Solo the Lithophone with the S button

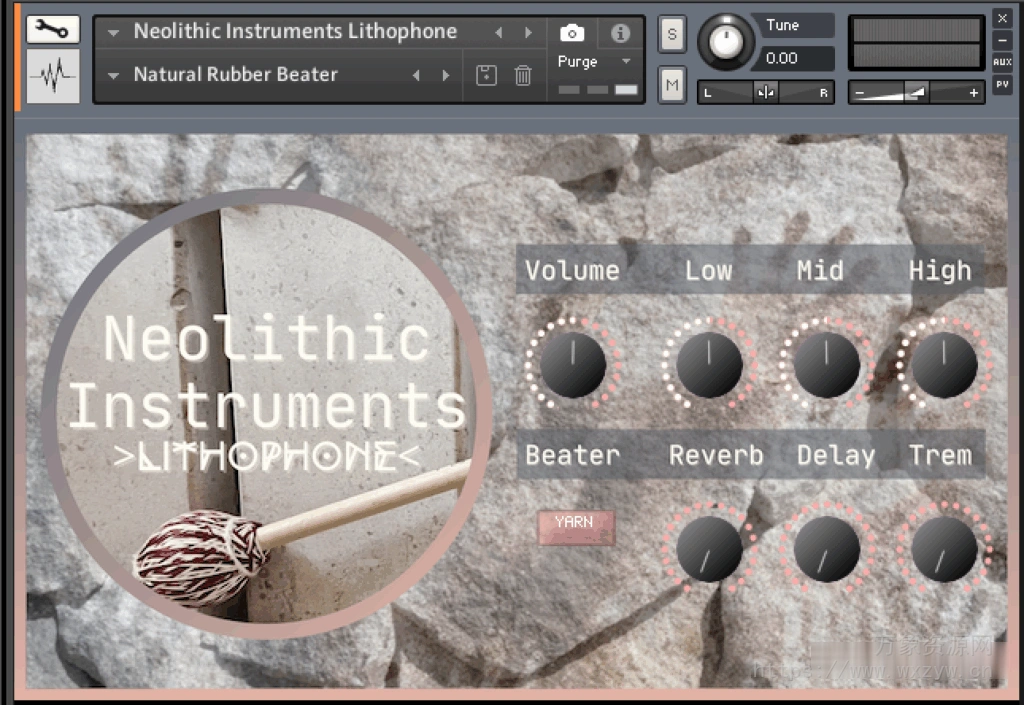[x=671, y=35]
